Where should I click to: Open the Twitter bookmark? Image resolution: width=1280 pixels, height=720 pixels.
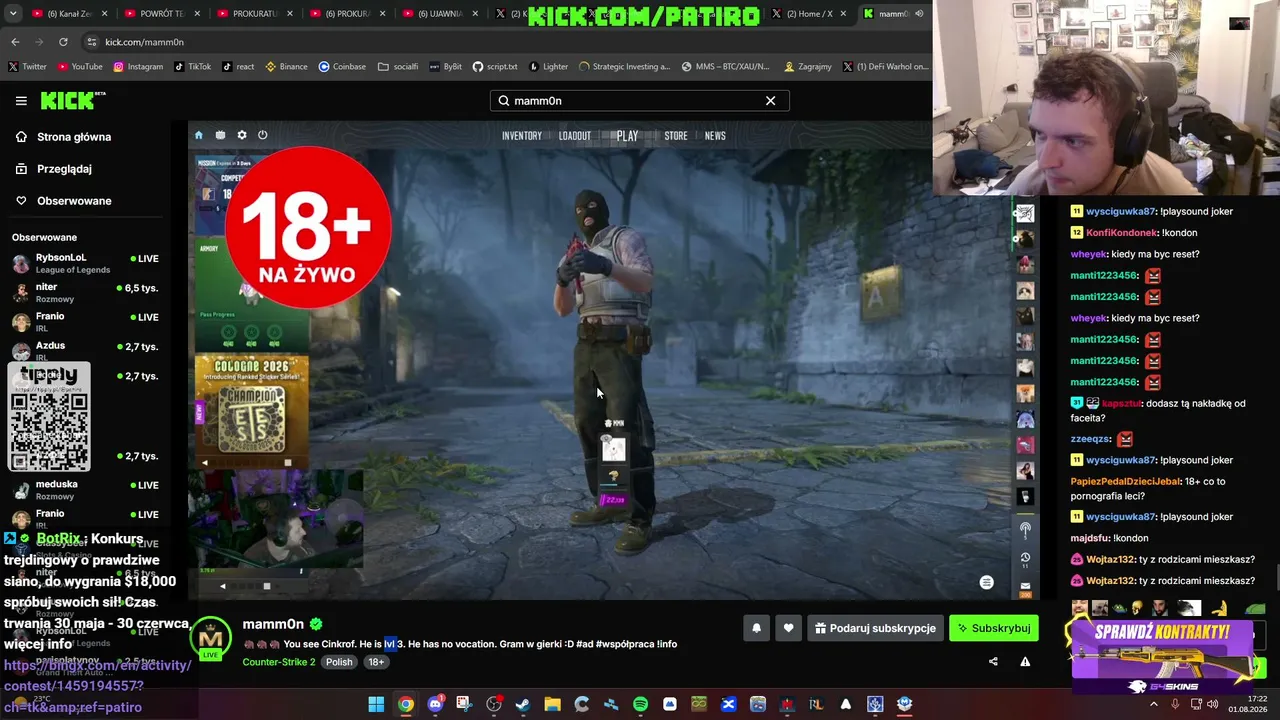(28, 67)
